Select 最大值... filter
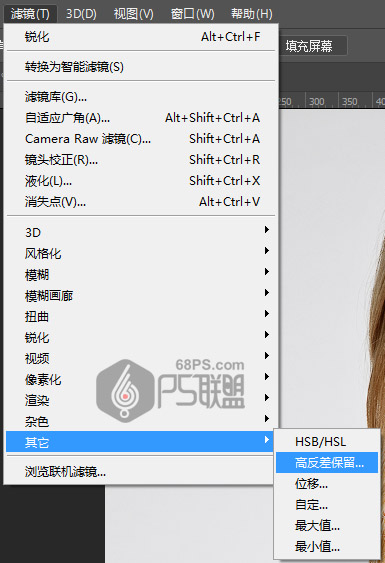 tap(327, 526)
